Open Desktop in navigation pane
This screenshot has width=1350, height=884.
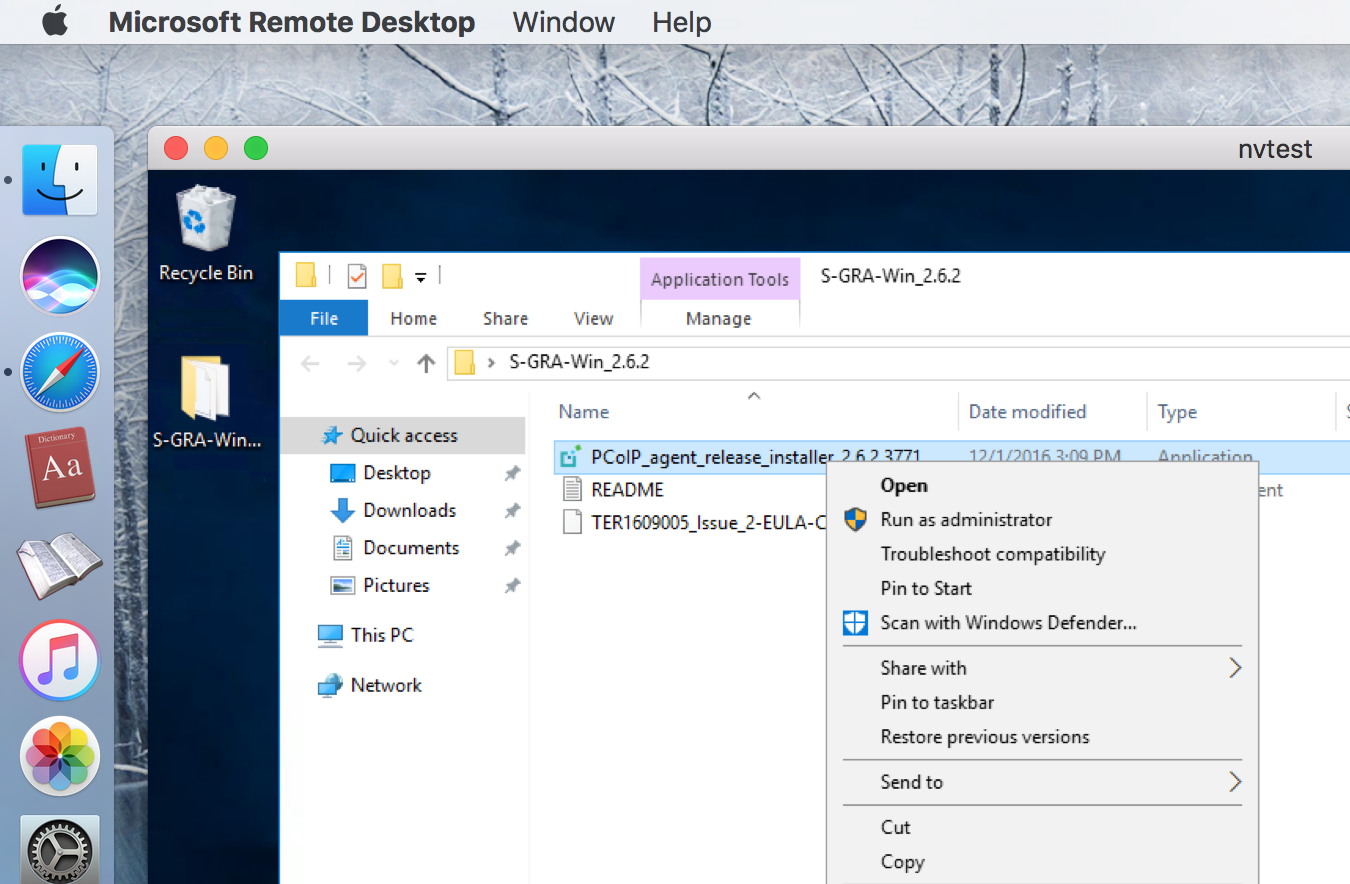[x=396, y=473]
